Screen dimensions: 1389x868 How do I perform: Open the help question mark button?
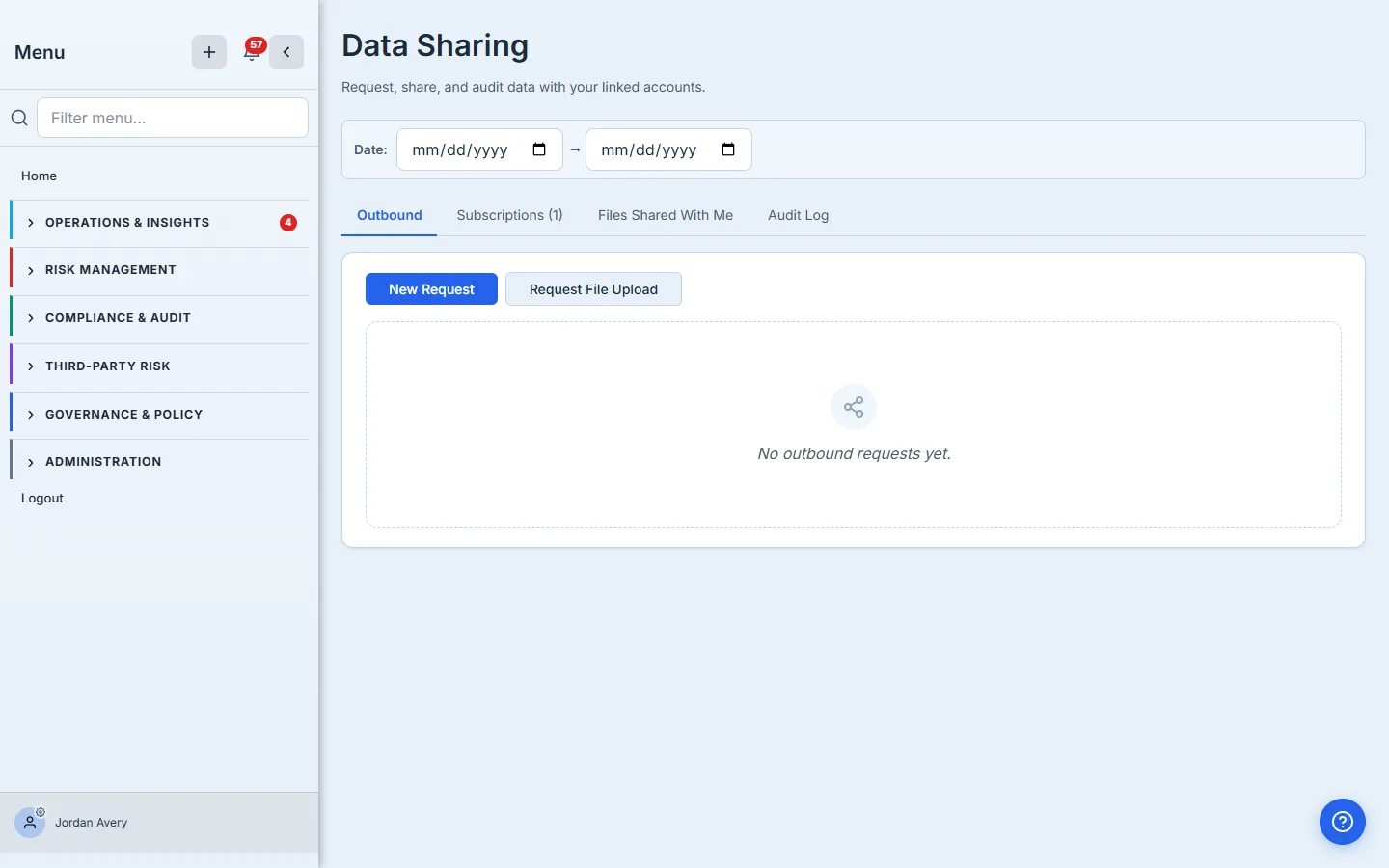coord(1343,822)
